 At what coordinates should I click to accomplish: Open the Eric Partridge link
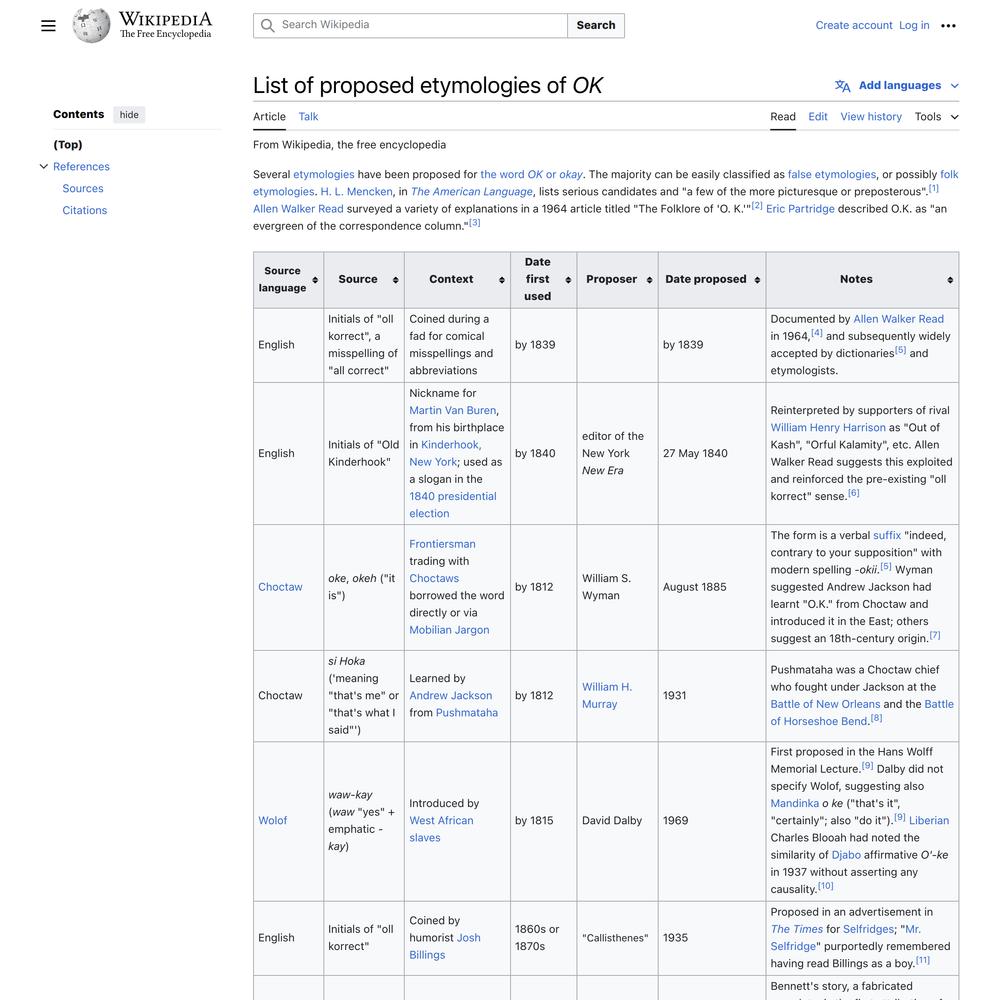[x=800, y=209]
